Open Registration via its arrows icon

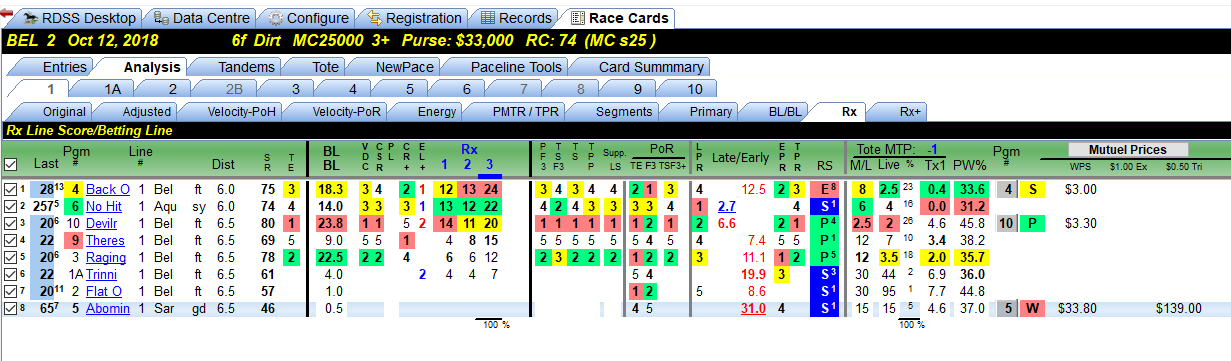375,18
